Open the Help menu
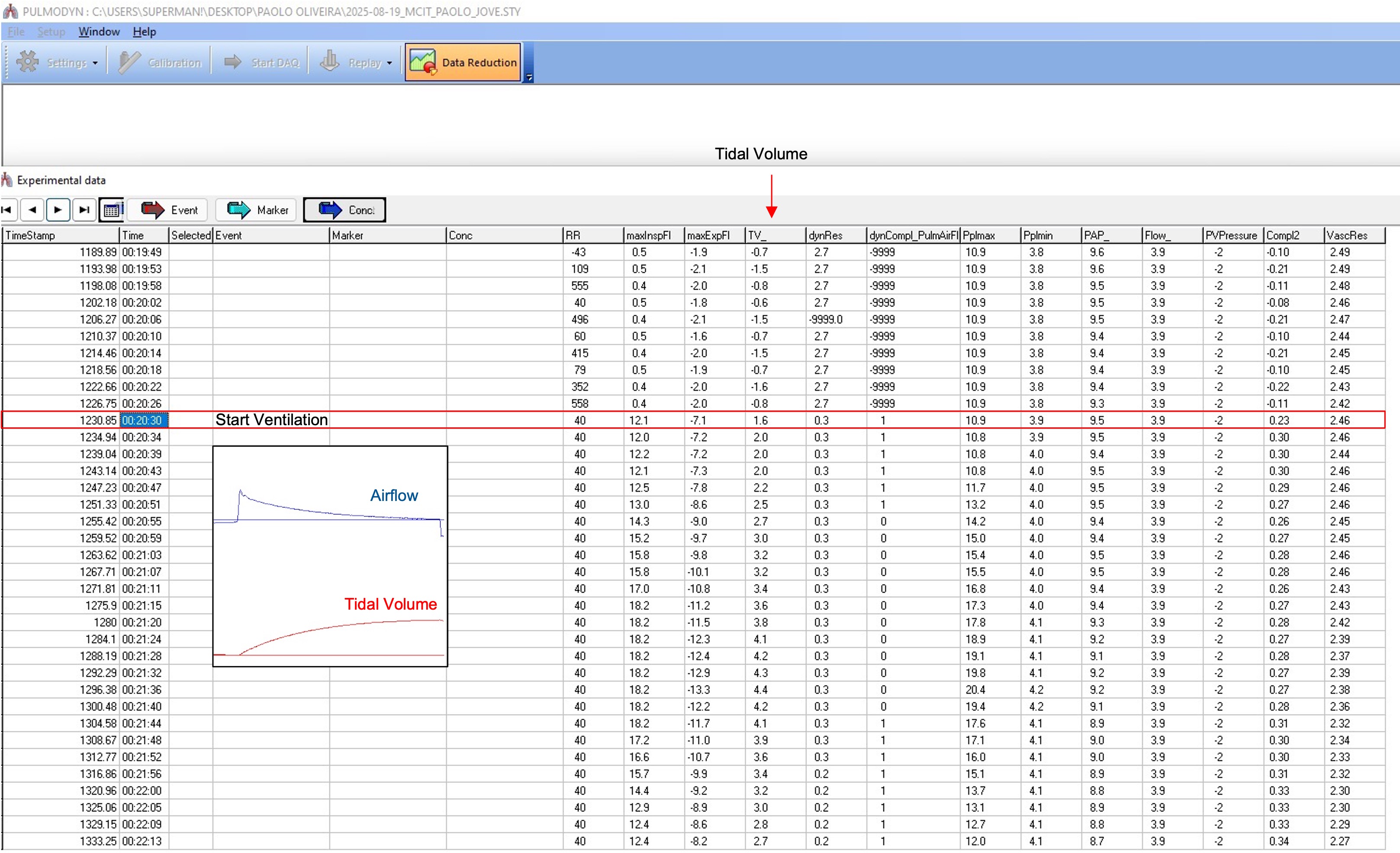The image size is (1400, 853). tap(144, 32)
